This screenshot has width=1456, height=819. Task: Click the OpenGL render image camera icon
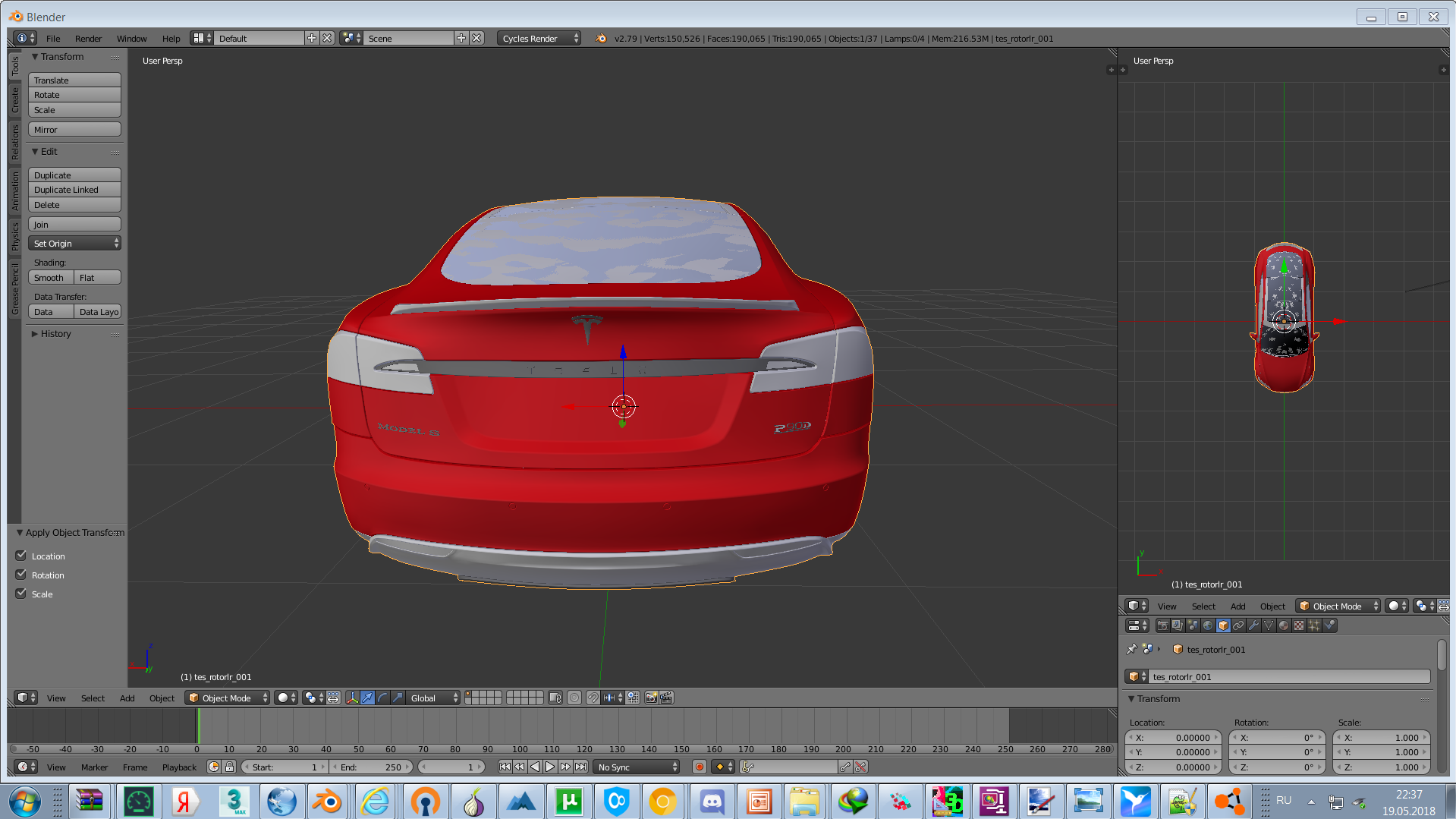[651, 698]
